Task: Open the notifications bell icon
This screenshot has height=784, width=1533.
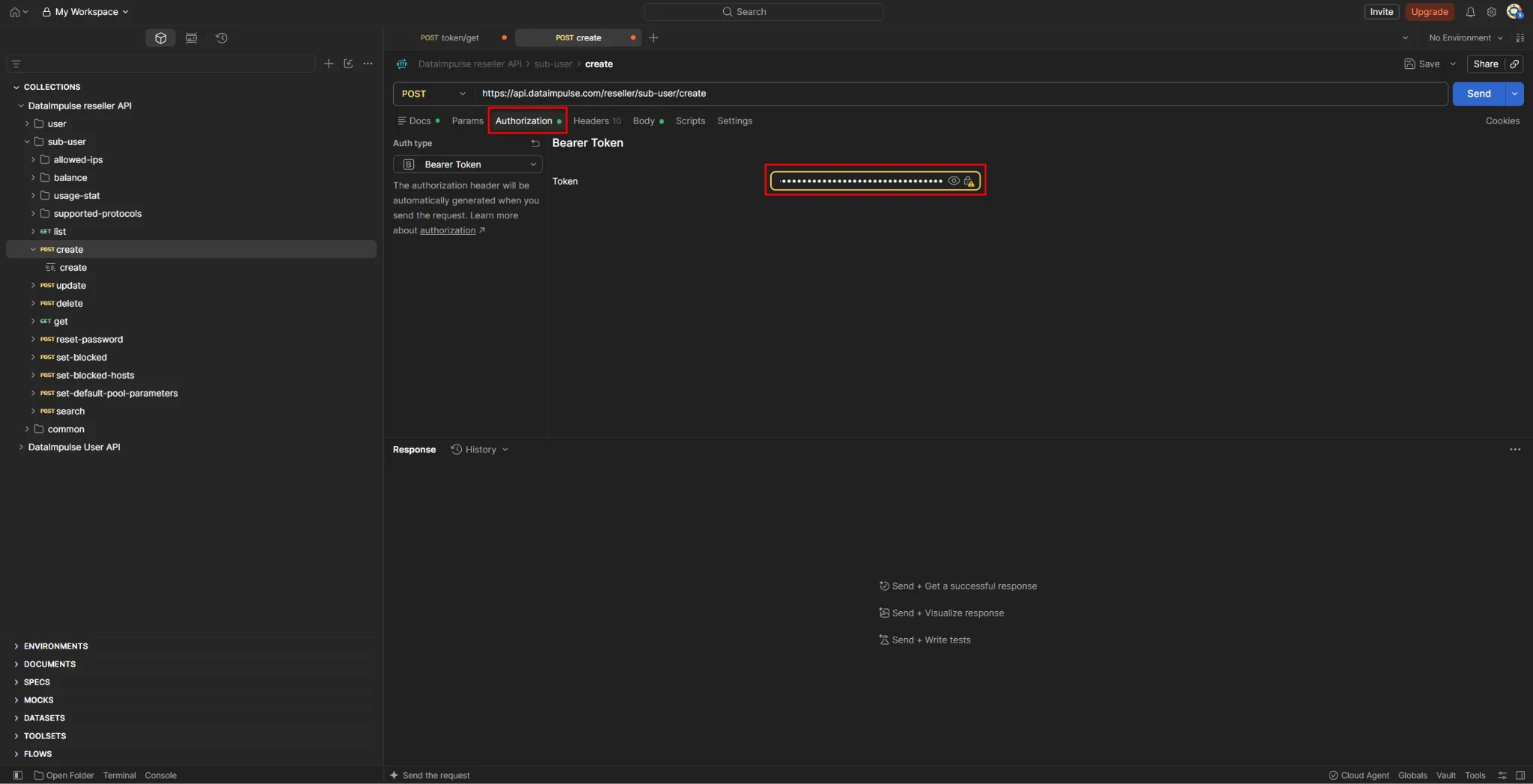Action: click(x=1470, y=12)
